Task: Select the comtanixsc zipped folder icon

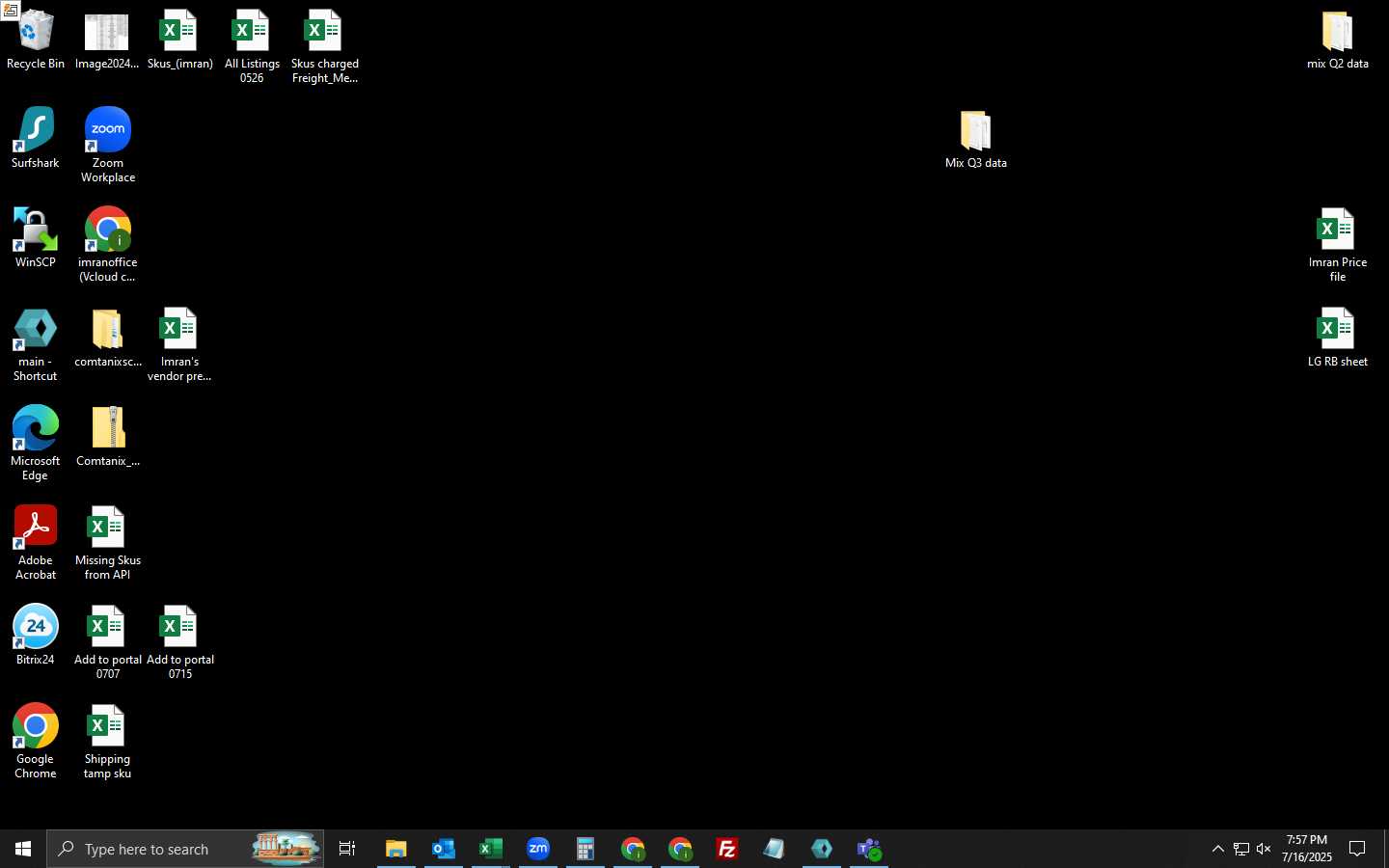Action: click(x=108, y=338)
